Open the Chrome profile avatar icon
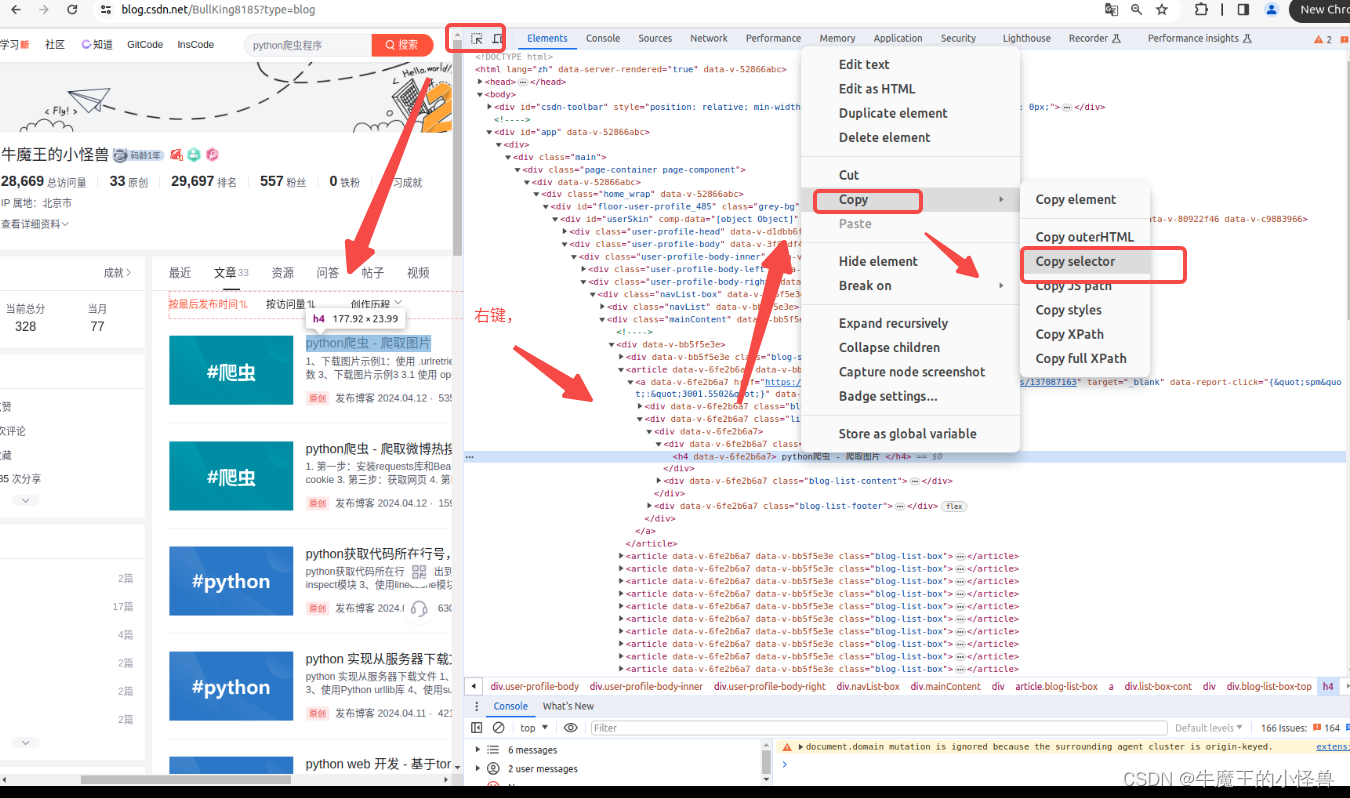Screen dimensions: 1350x798 tap(1271, 9)
